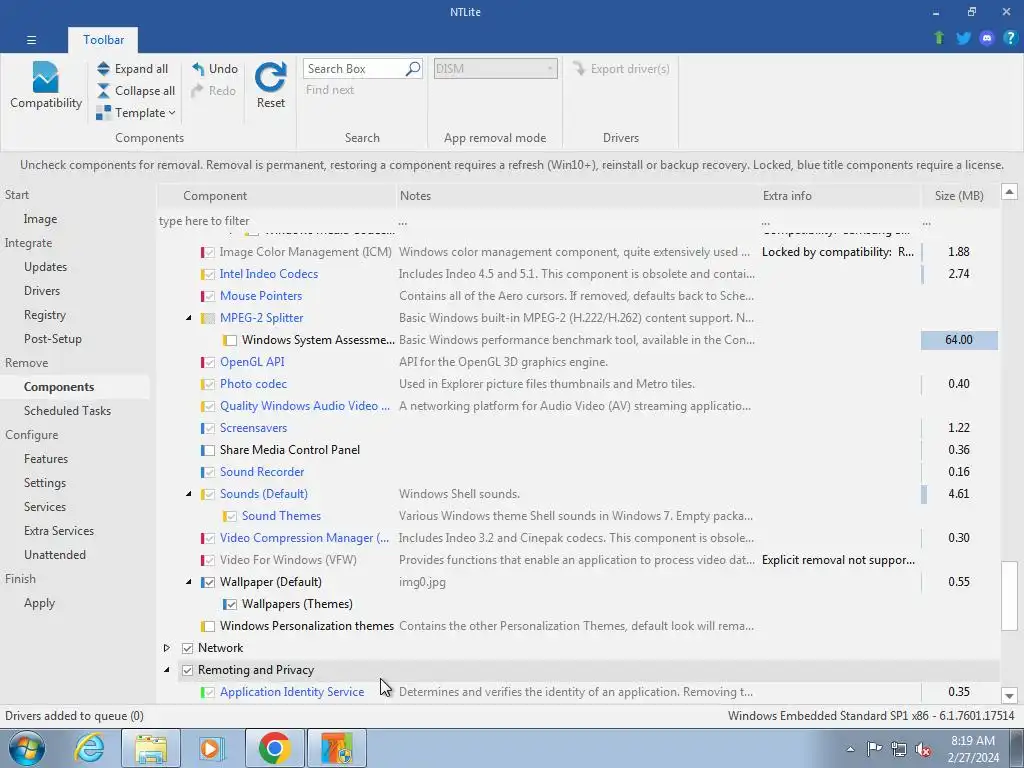Image resolution: width=1024 pixels, height=768 pixels.
Task: Click the vertical scrollbar thumb
Action: (1010, 596)
